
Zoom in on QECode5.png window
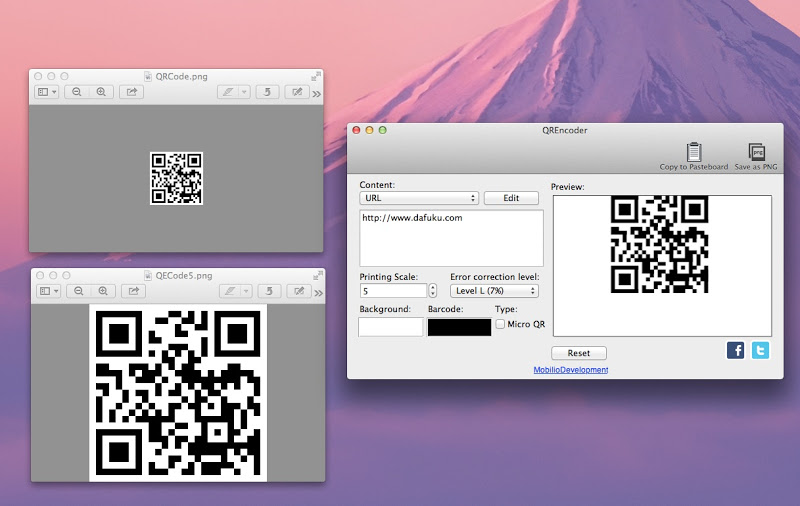pos(103,291)
